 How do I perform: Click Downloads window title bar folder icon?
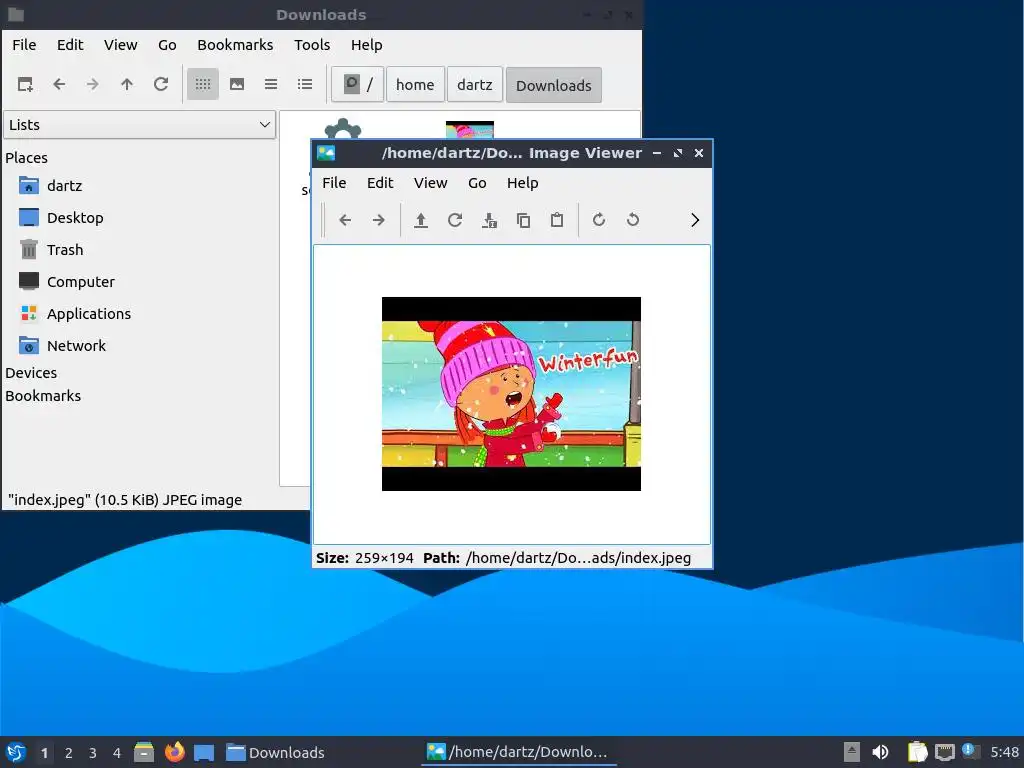[16, 14]
